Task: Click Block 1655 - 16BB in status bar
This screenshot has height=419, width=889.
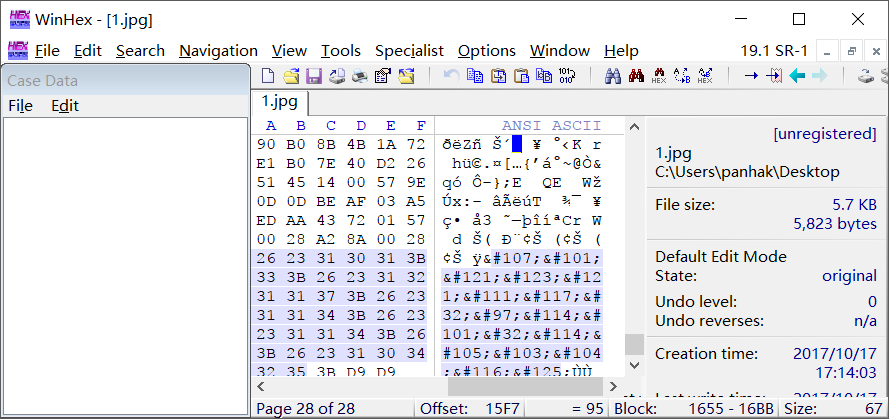Action: [x=694, y=409]
